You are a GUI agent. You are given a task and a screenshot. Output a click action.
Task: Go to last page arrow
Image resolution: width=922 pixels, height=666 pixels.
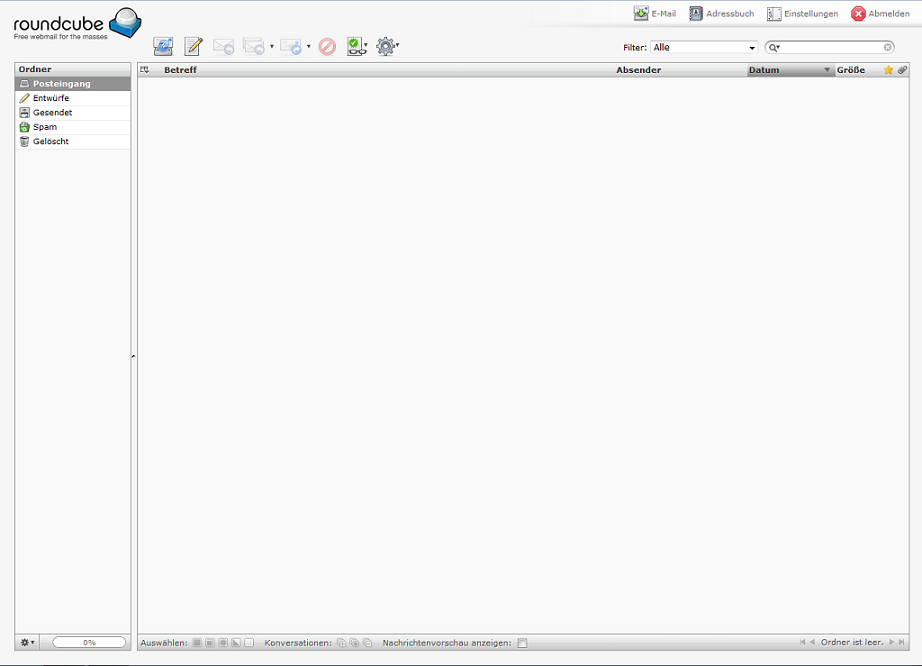pos(901,642)
